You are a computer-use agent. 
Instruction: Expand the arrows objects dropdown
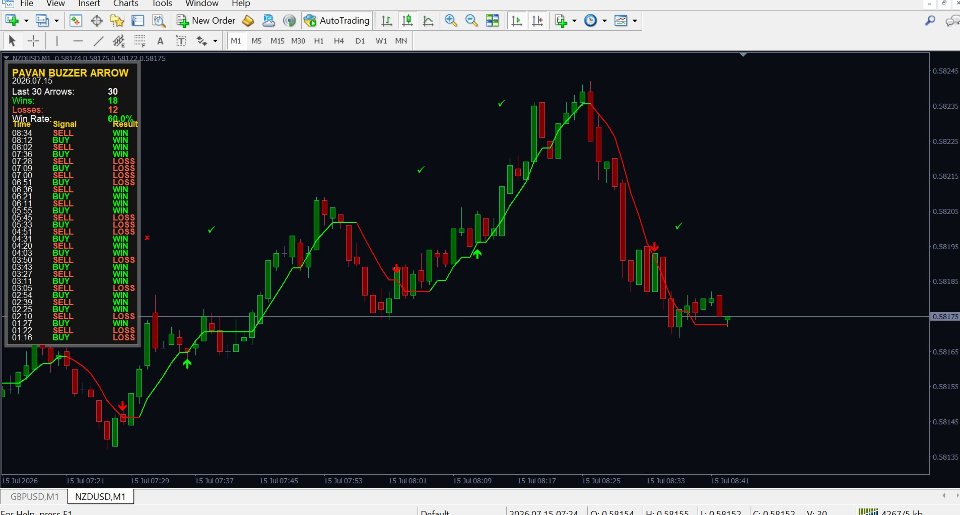pyautogui.click(x=215, y=42)
